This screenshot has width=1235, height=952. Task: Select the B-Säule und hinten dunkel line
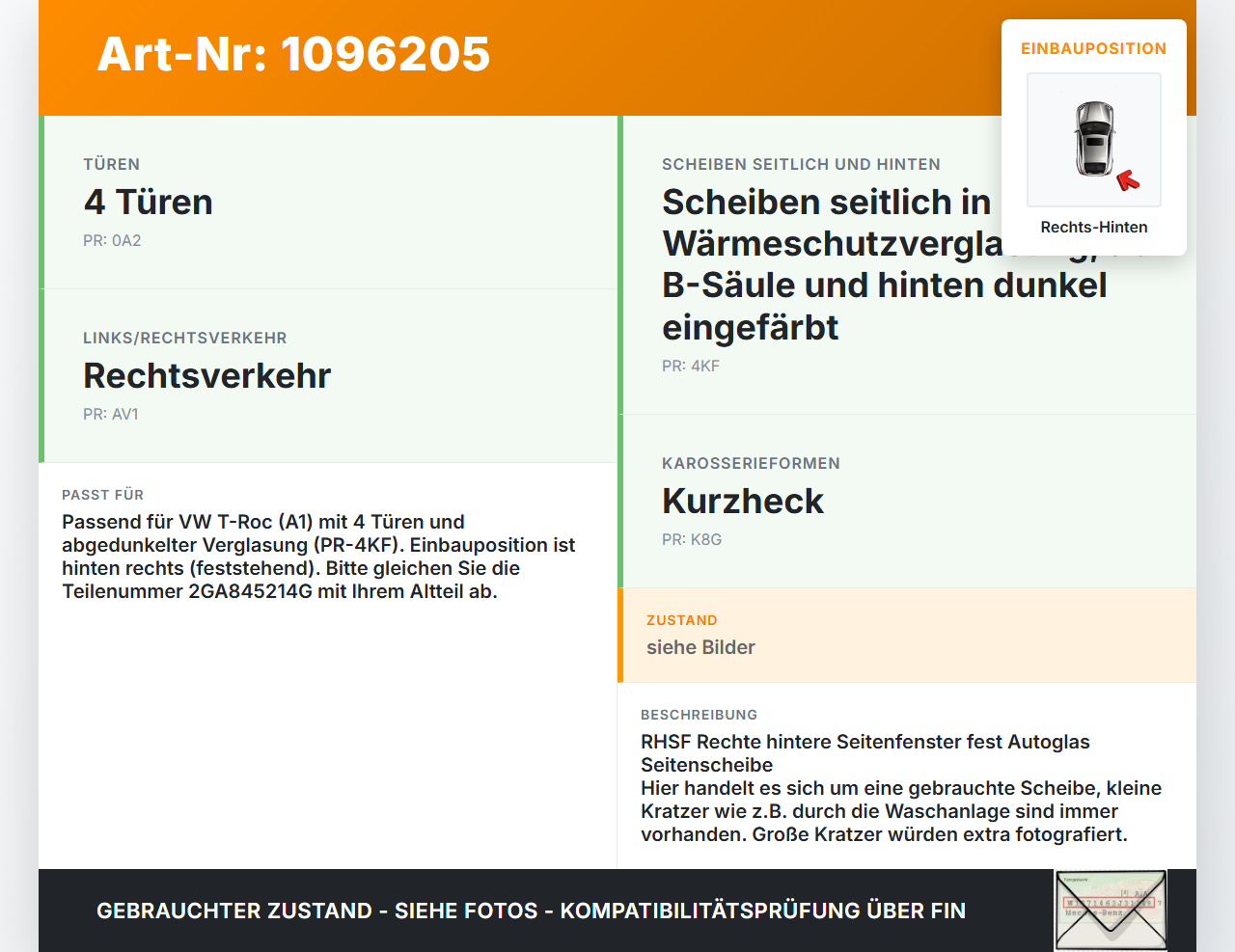click(884, 286)
